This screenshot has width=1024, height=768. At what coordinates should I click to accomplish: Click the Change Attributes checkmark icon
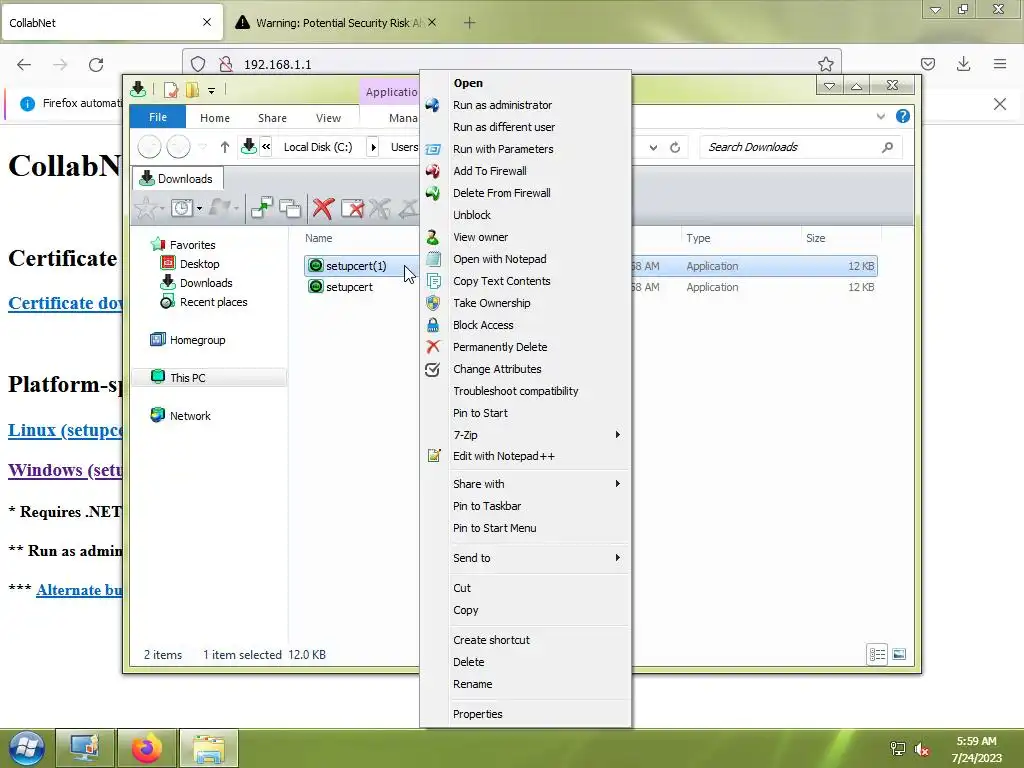(432, 370)
